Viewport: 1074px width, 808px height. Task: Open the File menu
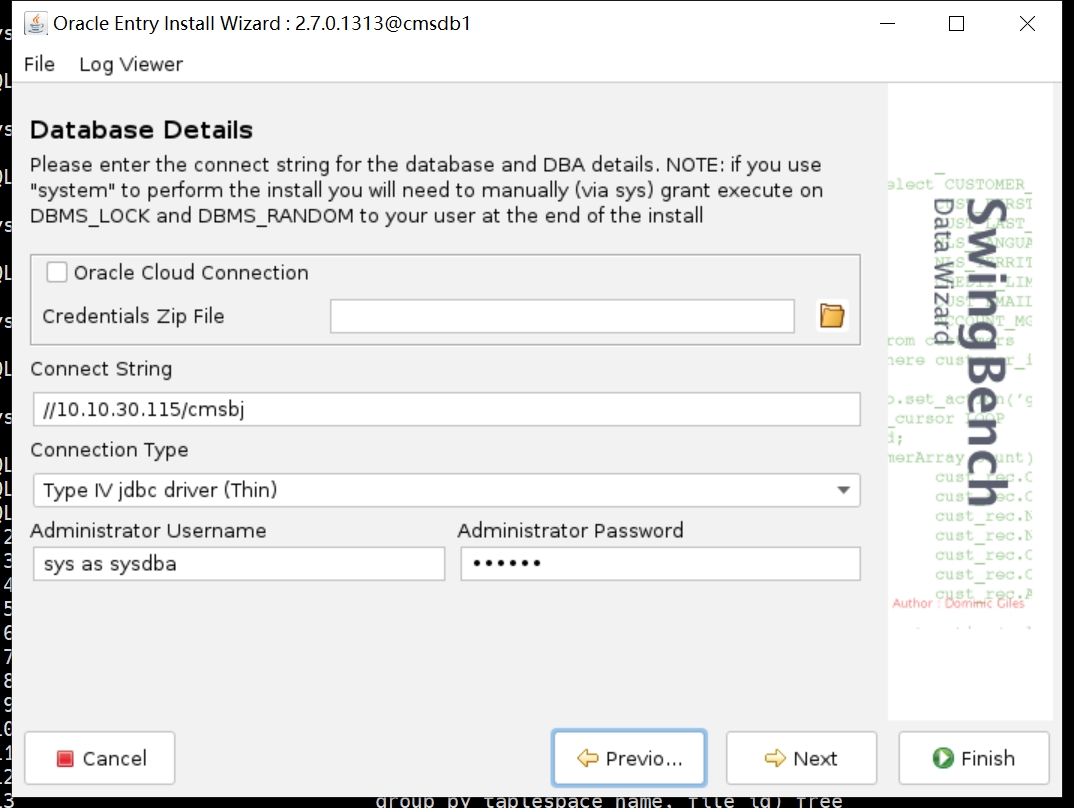tap(39, 64)
